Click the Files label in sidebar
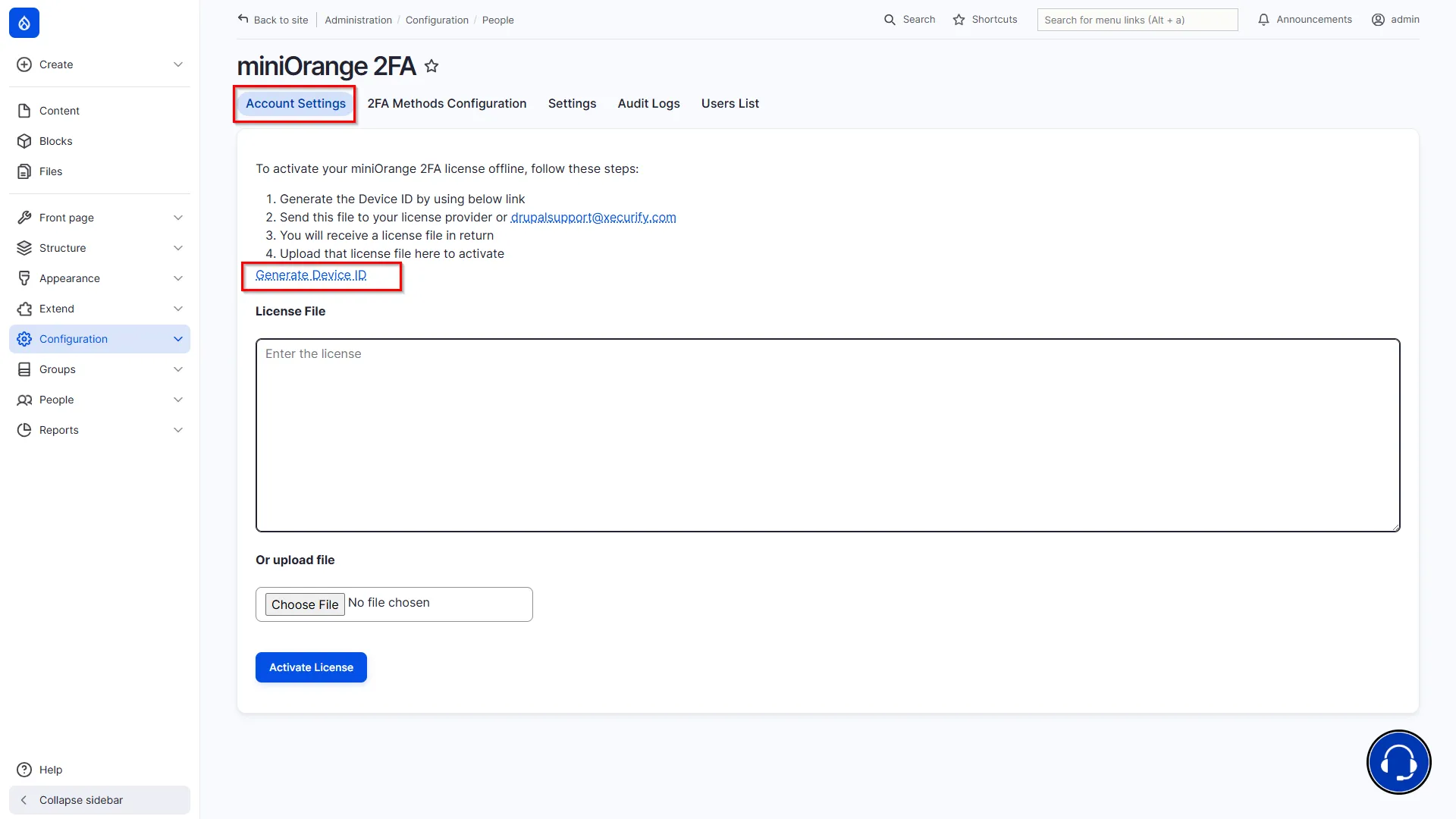This screenshot has width=1456, height=819. tap(51, 171)
